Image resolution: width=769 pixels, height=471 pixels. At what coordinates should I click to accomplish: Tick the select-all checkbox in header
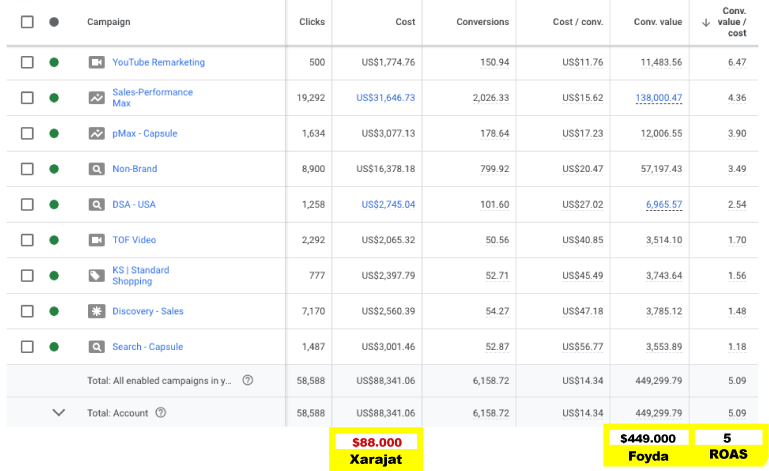coord(27,22)
